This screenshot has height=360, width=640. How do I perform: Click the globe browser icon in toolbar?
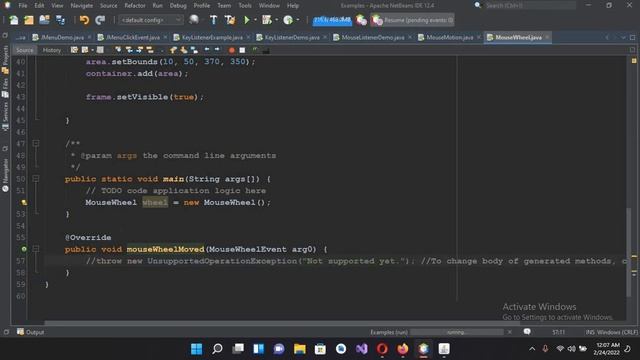194,20
